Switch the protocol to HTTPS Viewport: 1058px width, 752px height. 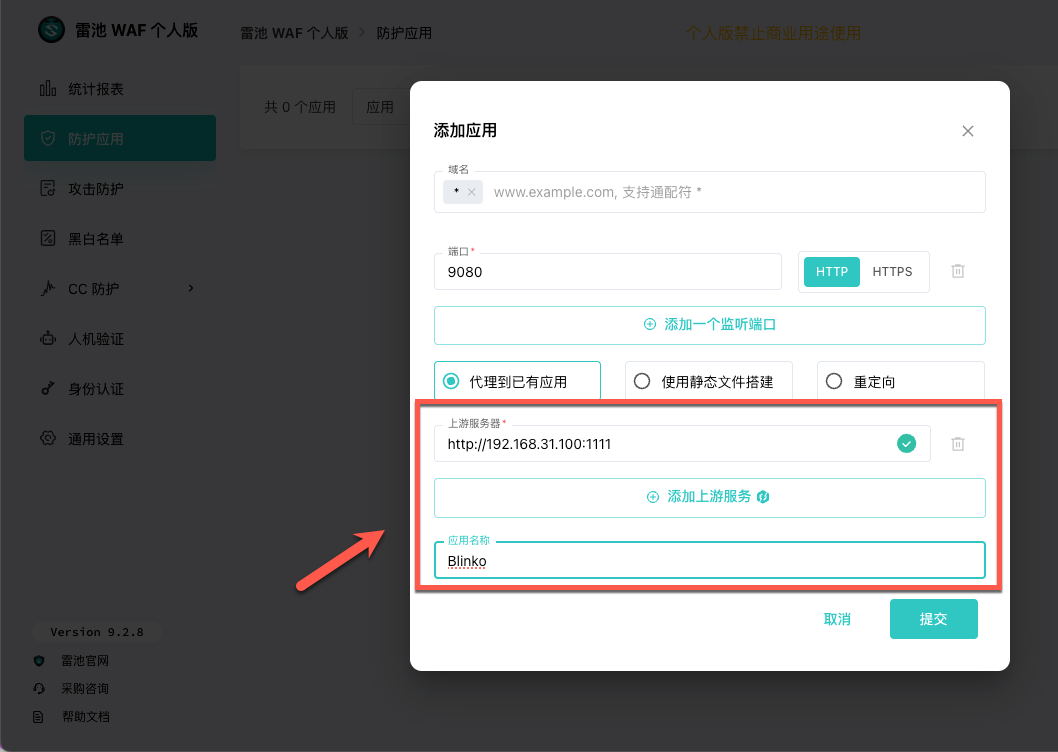(x=892, y=272)
